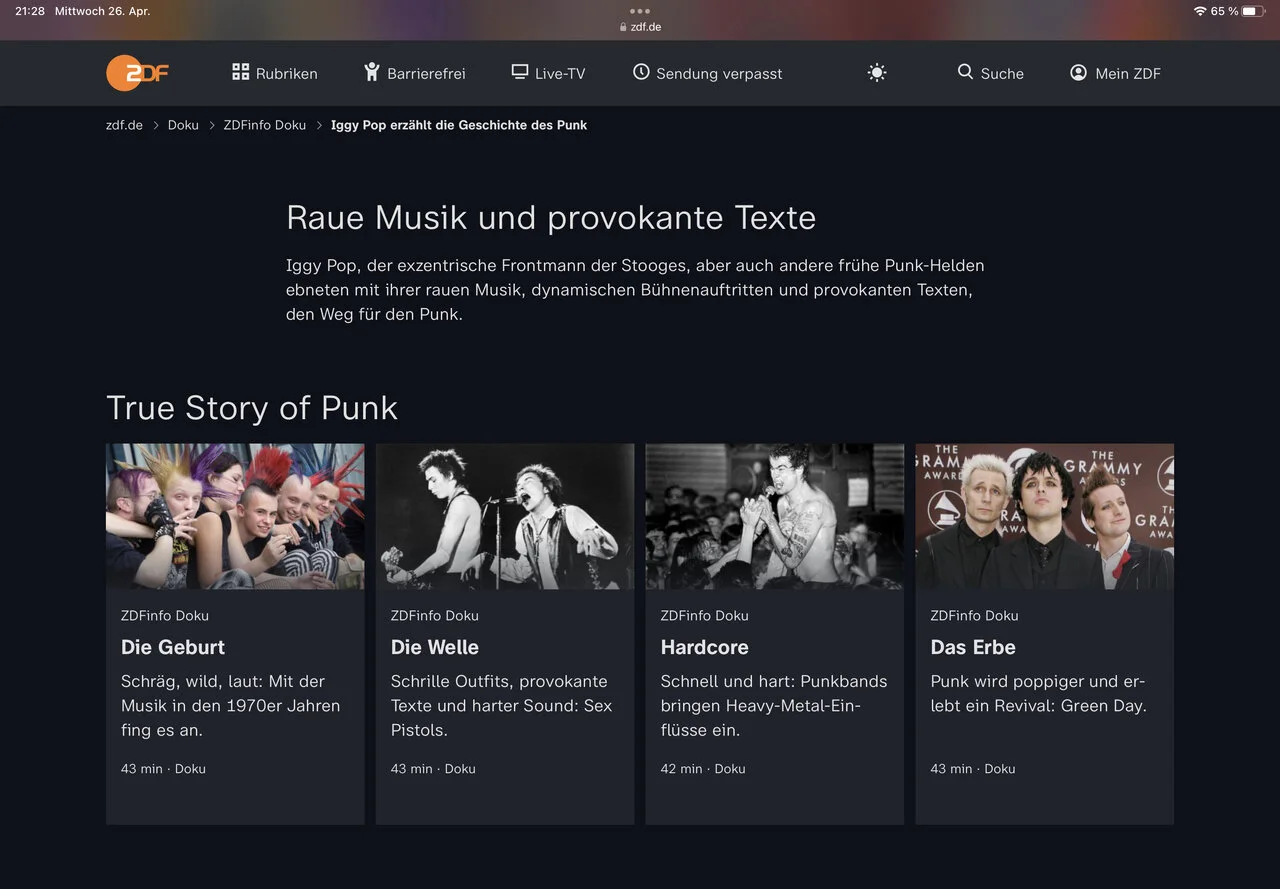Image resolution: width=1280 pixels, height=889 pixels.
Task: Open Barrierefrei accessibility options
Action: 415,73
